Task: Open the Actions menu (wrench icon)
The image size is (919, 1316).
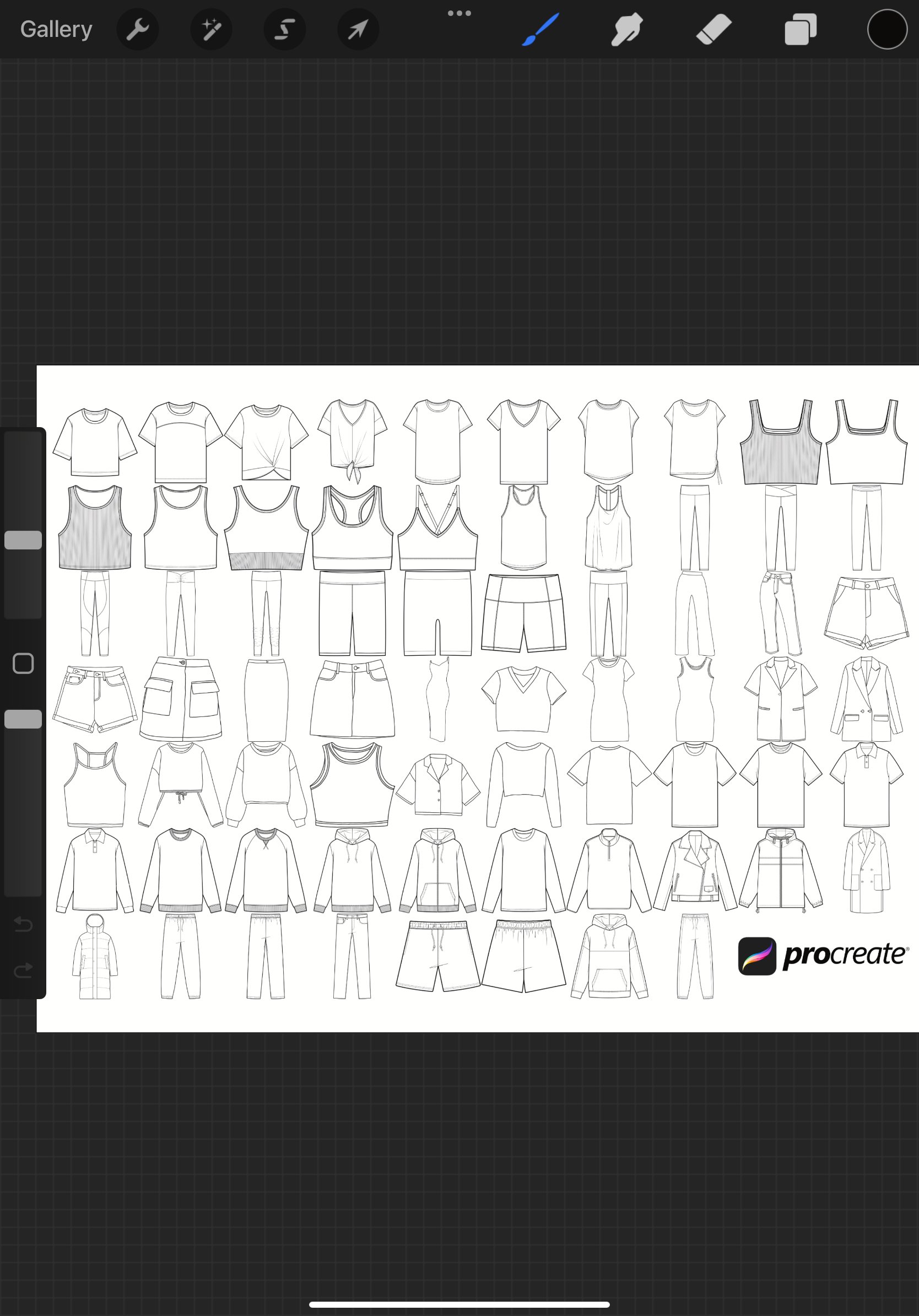Action: coord(138,29)
